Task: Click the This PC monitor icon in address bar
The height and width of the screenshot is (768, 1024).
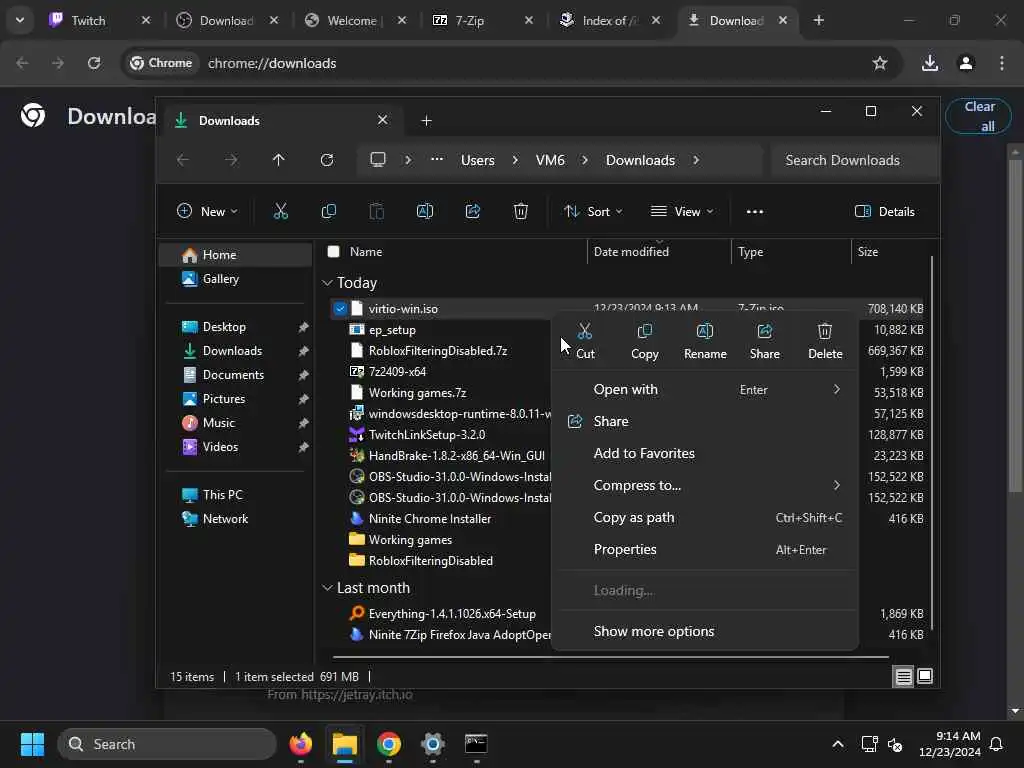Action: (377, 160)
